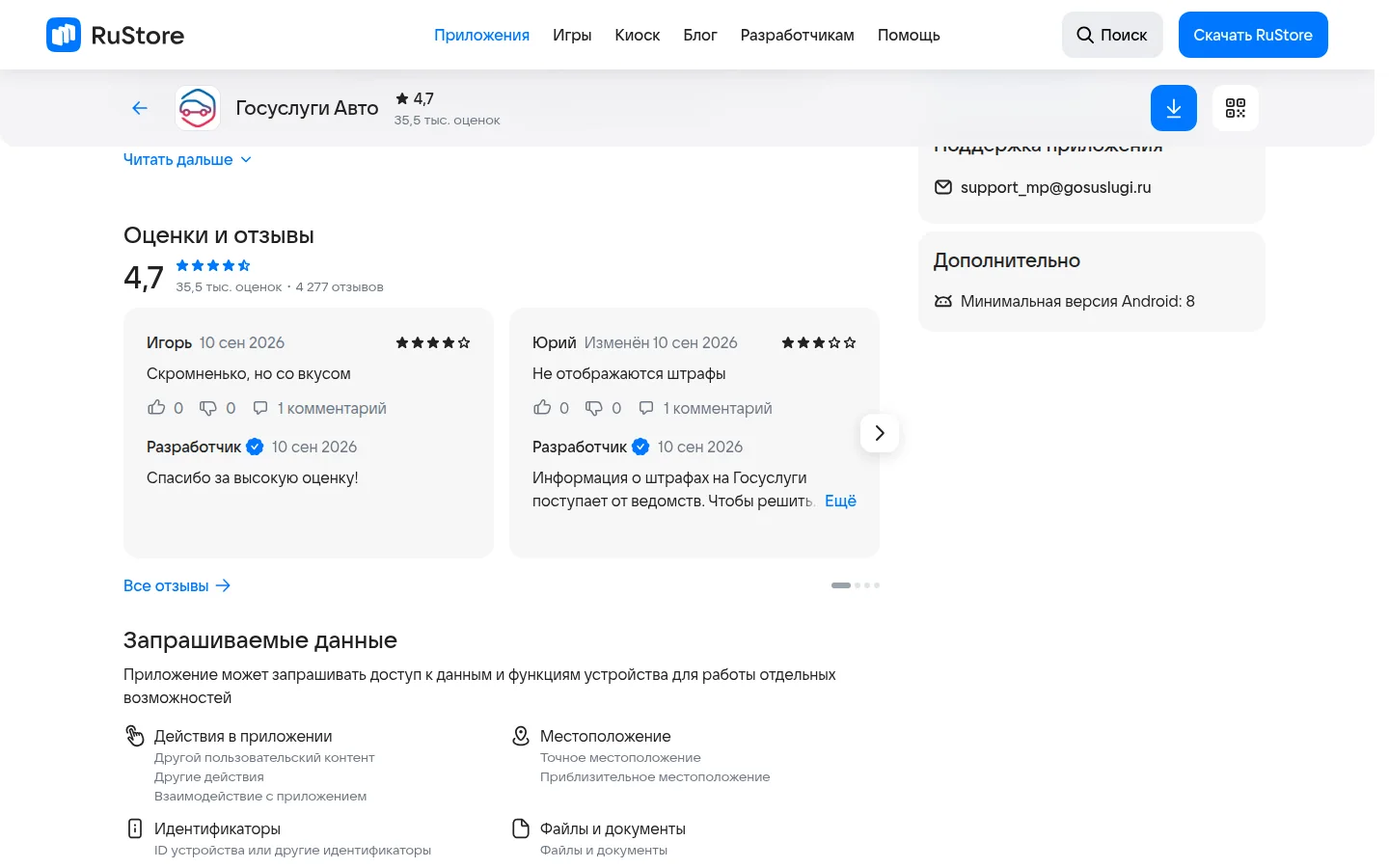Click the email envelope icon for support
The width and height of the screenshot is (1389, 868).
coord(943,187)
